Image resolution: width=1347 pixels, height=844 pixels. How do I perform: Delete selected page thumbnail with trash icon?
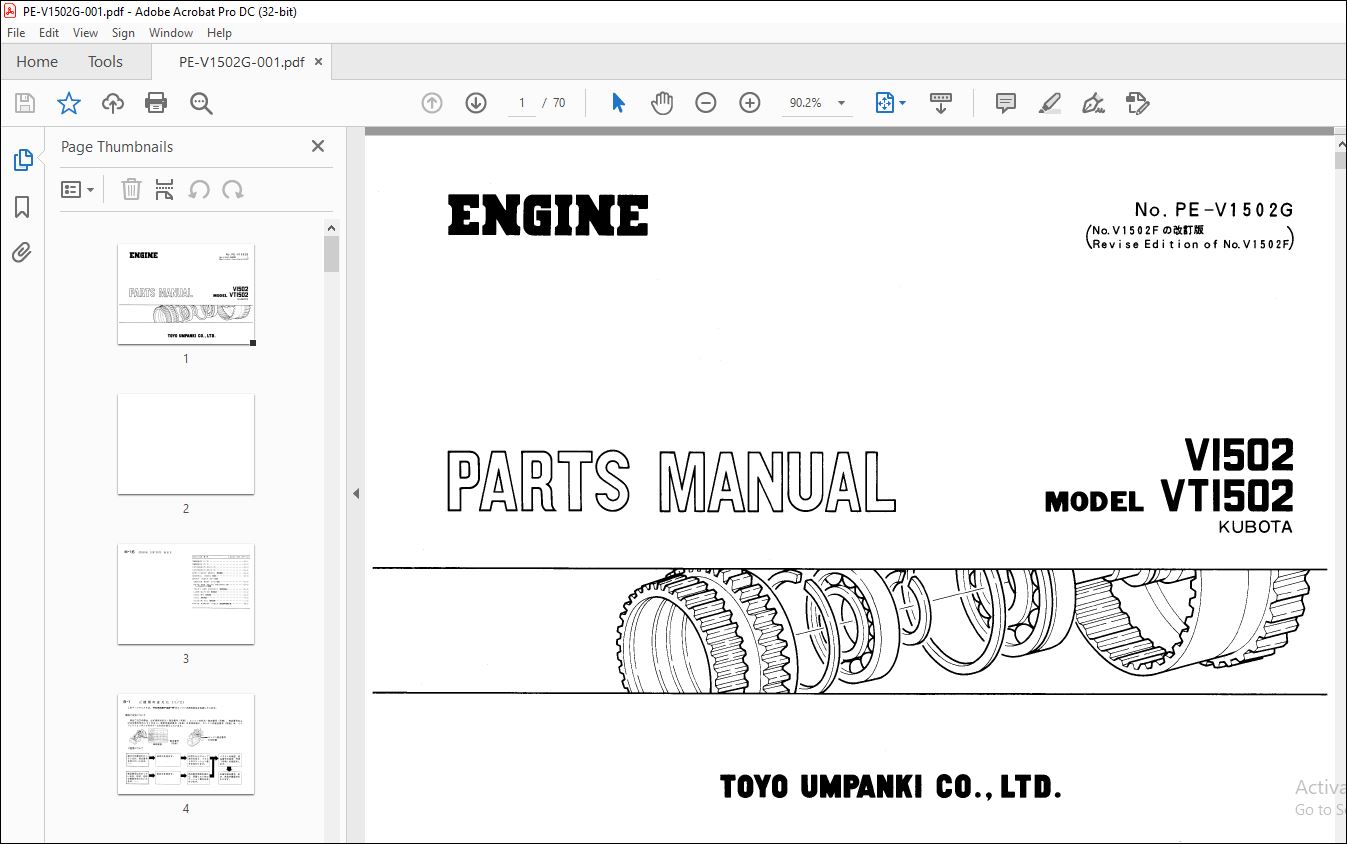131,189
